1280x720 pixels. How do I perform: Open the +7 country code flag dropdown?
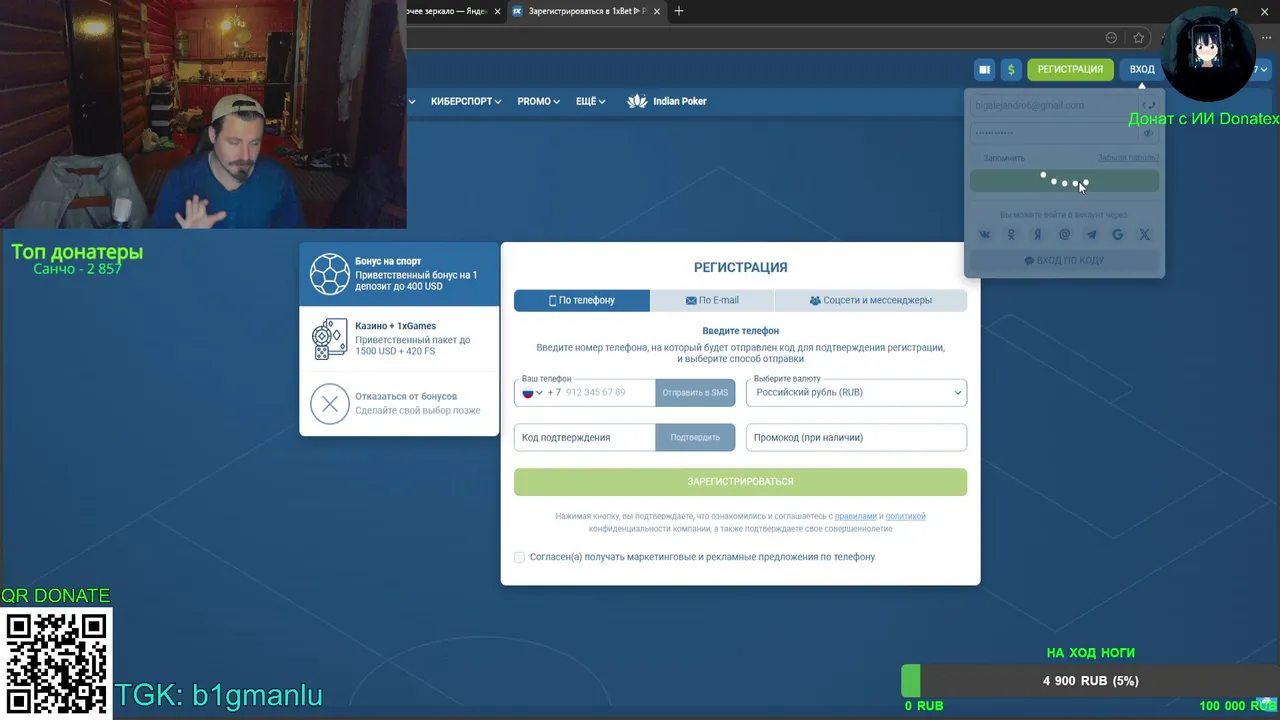(x=533, y=393)
